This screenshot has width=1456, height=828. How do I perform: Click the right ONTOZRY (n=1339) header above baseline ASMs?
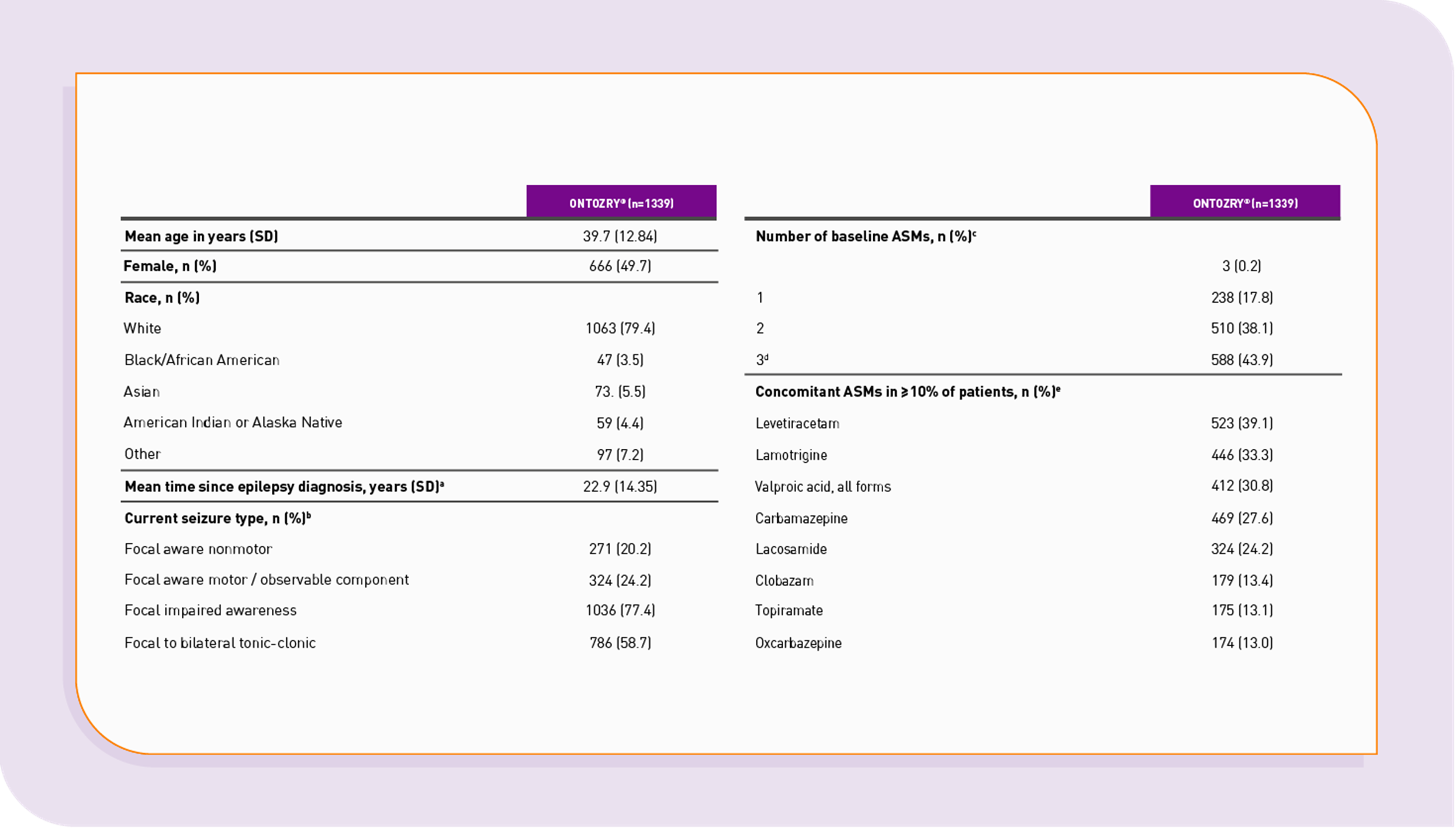point(1245,202)
